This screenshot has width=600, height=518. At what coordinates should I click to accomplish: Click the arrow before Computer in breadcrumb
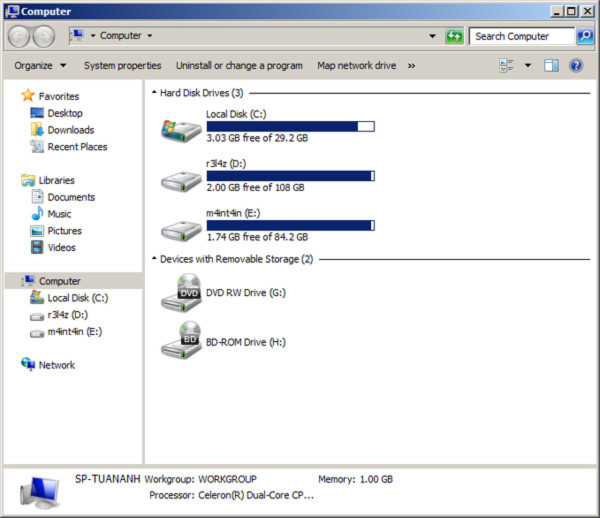pos(93,36)
